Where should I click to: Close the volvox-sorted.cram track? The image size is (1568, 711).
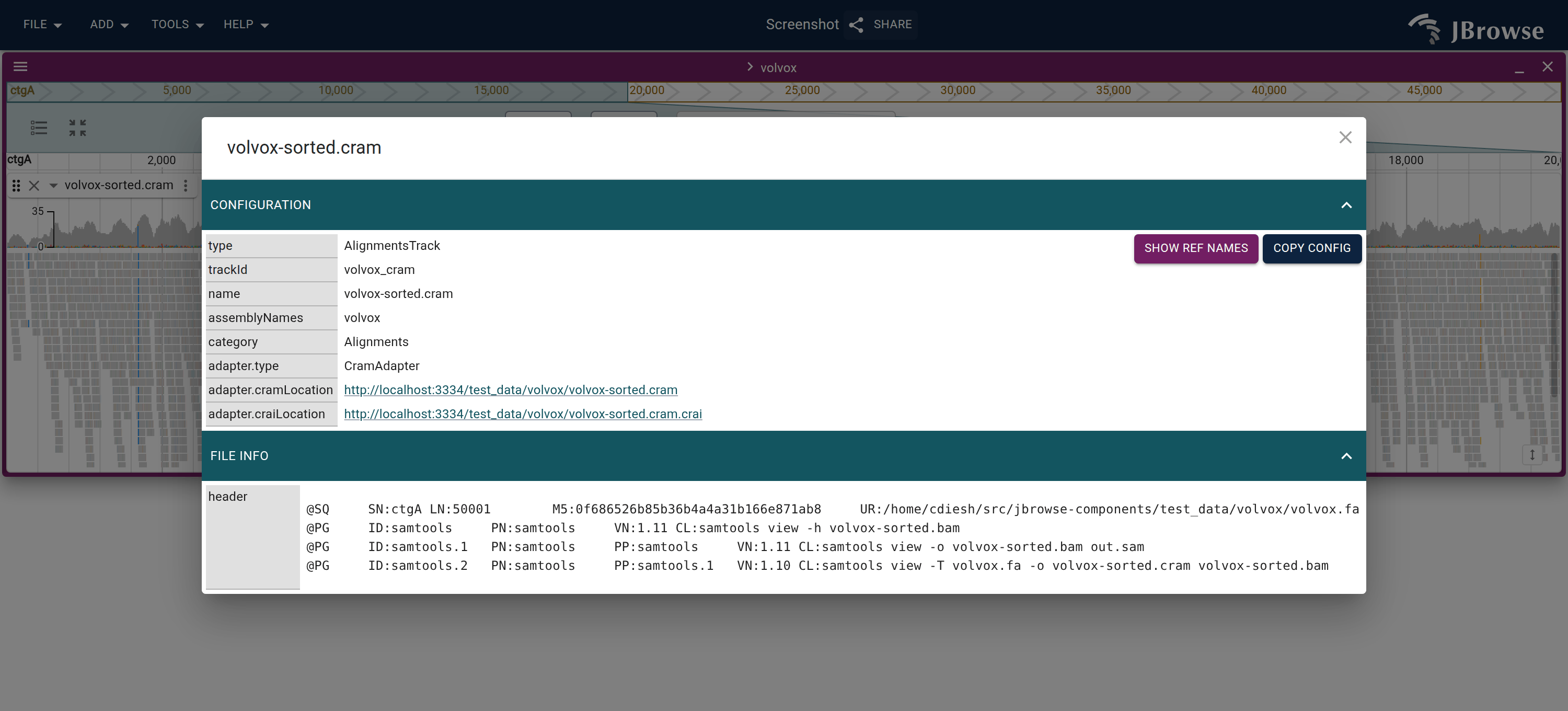(x=34, y=186)
